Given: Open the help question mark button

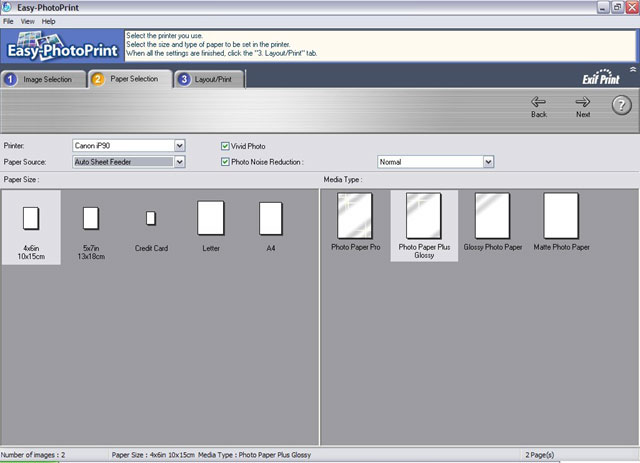Looking at the screenshot, I should point(621,105).
